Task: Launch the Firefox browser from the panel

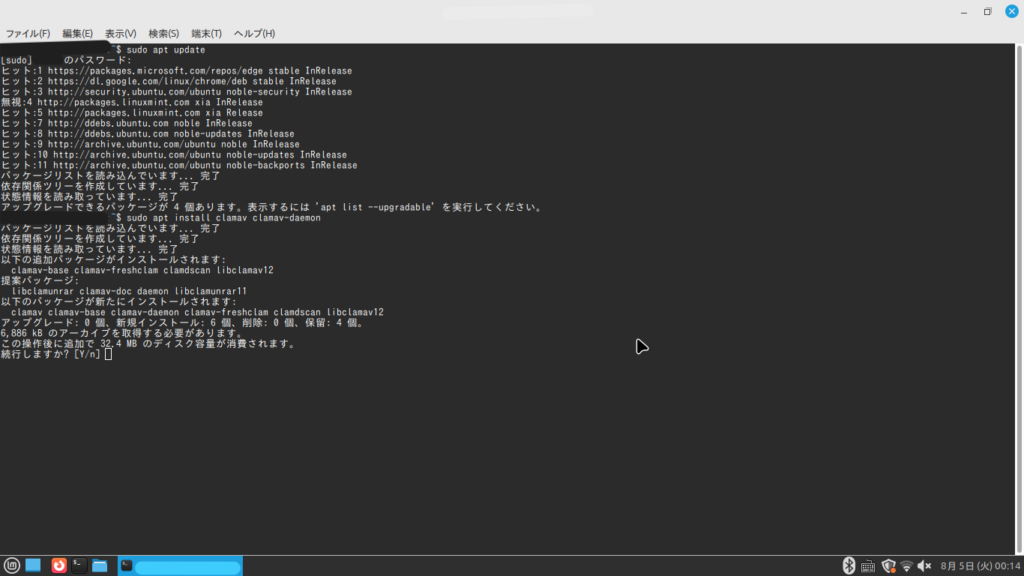Action: point(59,566)
